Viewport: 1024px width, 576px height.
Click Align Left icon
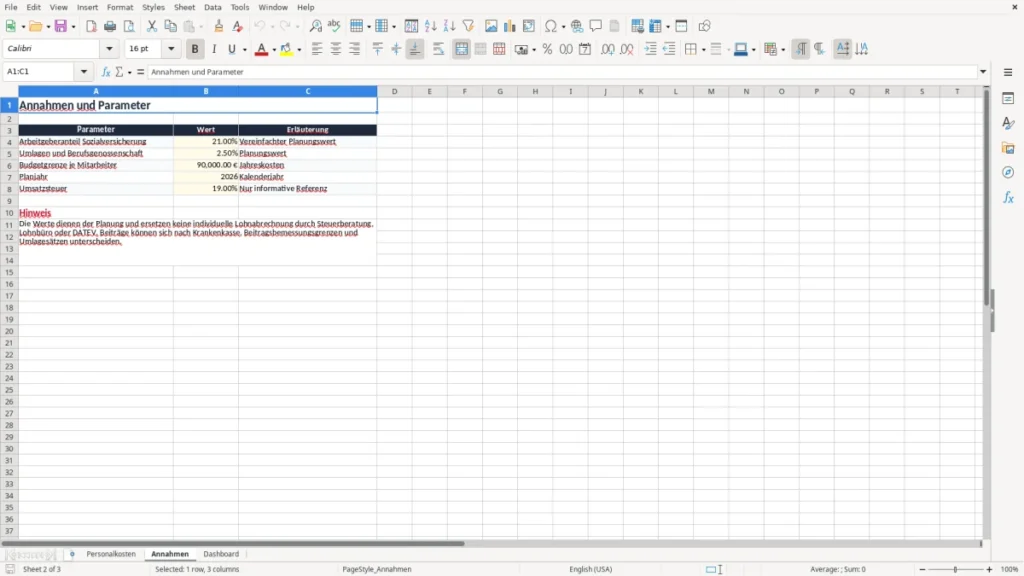317,49
